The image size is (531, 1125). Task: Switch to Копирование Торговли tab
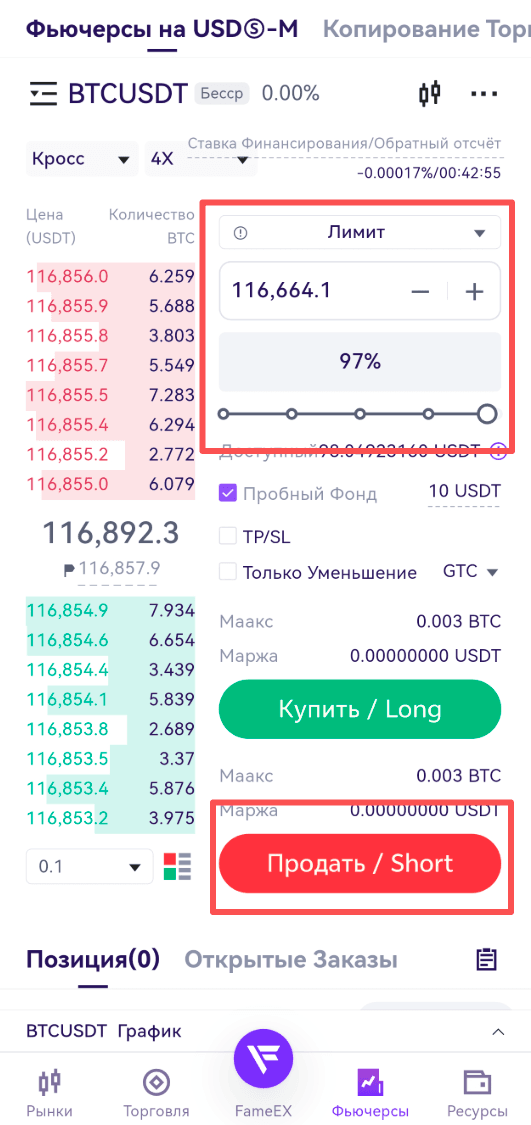point(427,29)
